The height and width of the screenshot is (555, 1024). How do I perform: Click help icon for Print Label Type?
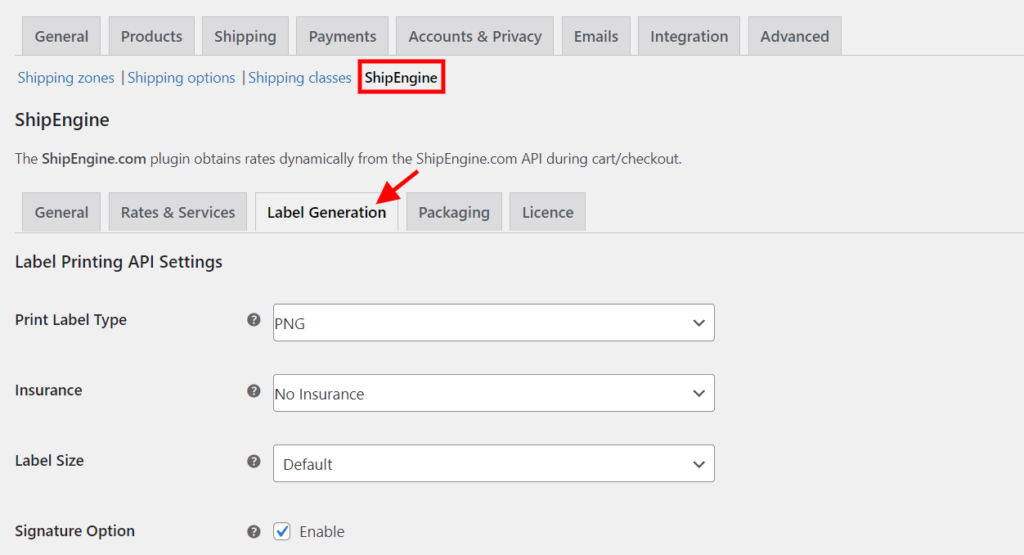click(x=253, y=320)
